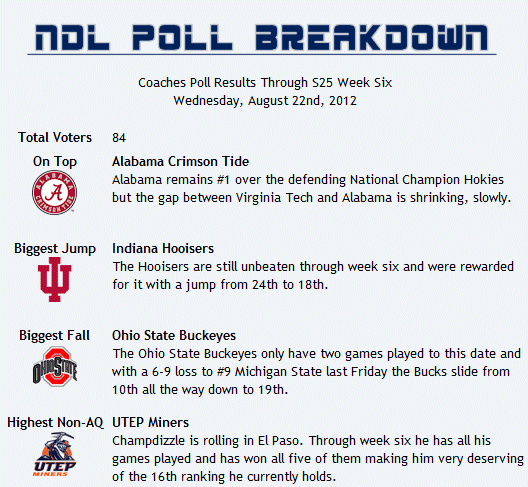The height and width of the screenshot is (487, 528).
Task: Click the Alabama remains #1 description text
Action: click(x=311, y=189)
